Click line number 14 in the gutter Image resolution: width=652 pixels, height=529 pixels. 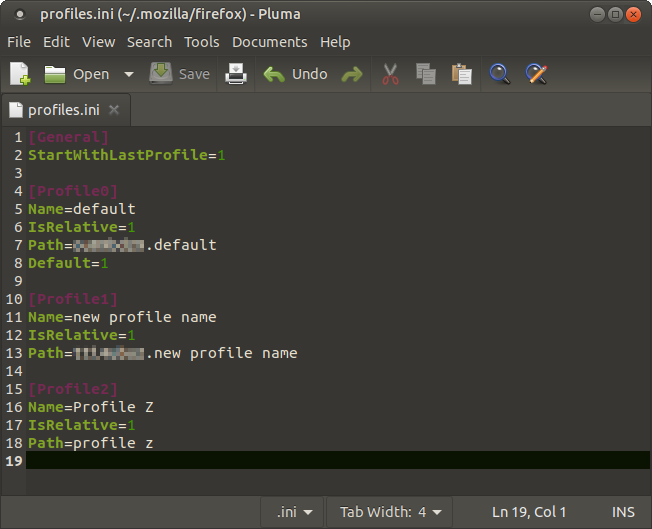(14, 371)
